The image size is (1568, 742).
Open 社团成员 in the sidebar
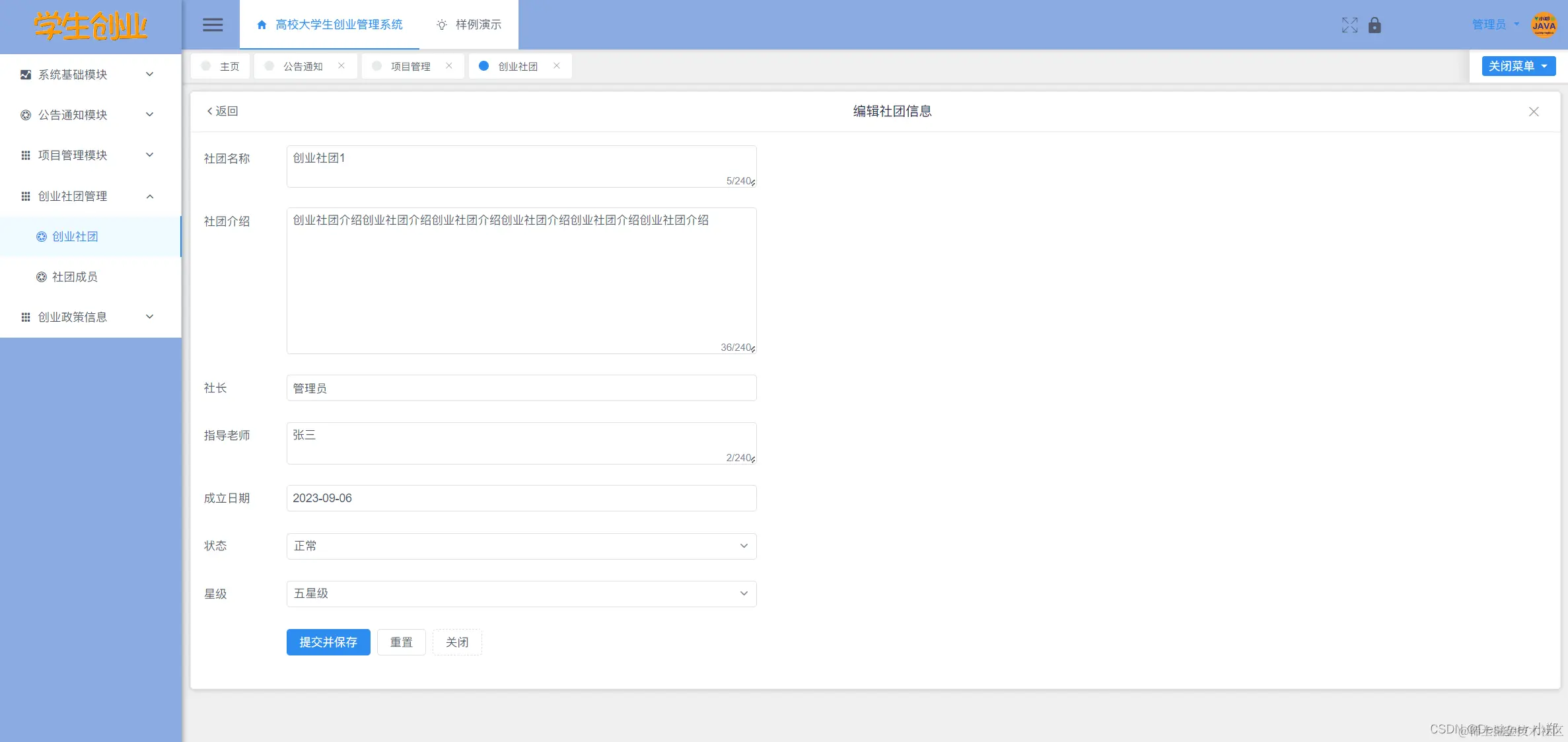[75, 277]
